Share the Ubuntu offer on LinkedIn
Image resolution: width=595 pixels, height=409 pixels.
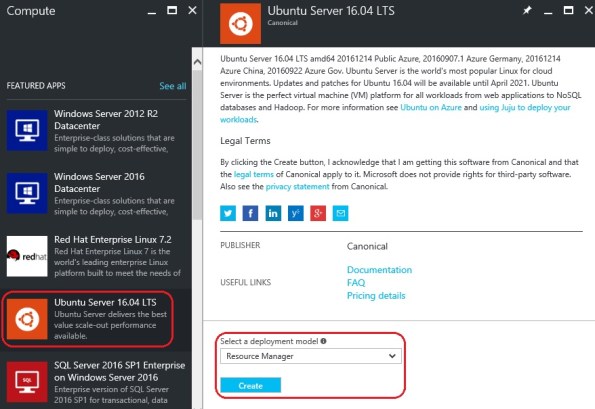(x=273, y=213)
